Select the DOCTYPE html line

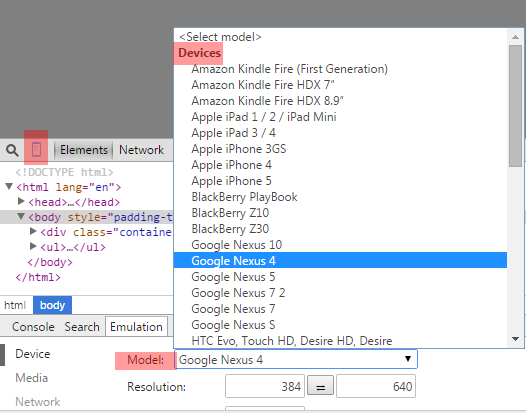pos(64,172)
